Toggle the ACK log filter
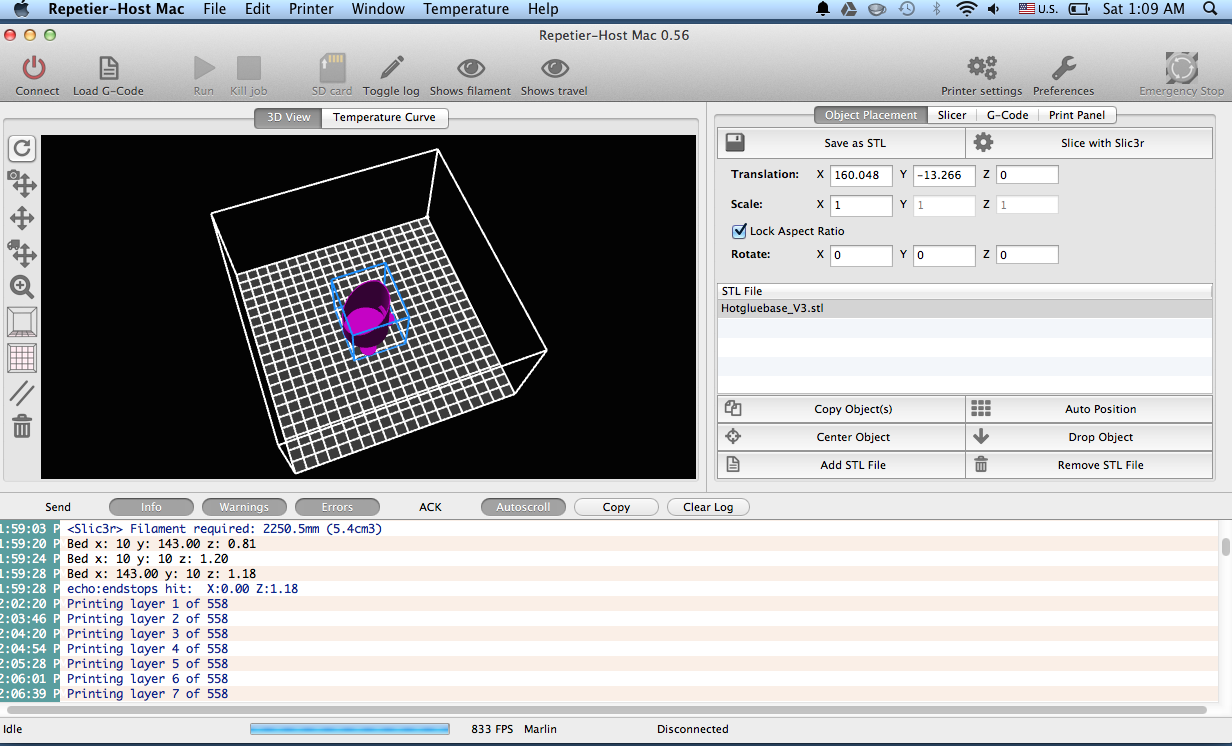This screenshot has width=1232, height=746. point(430,507)
